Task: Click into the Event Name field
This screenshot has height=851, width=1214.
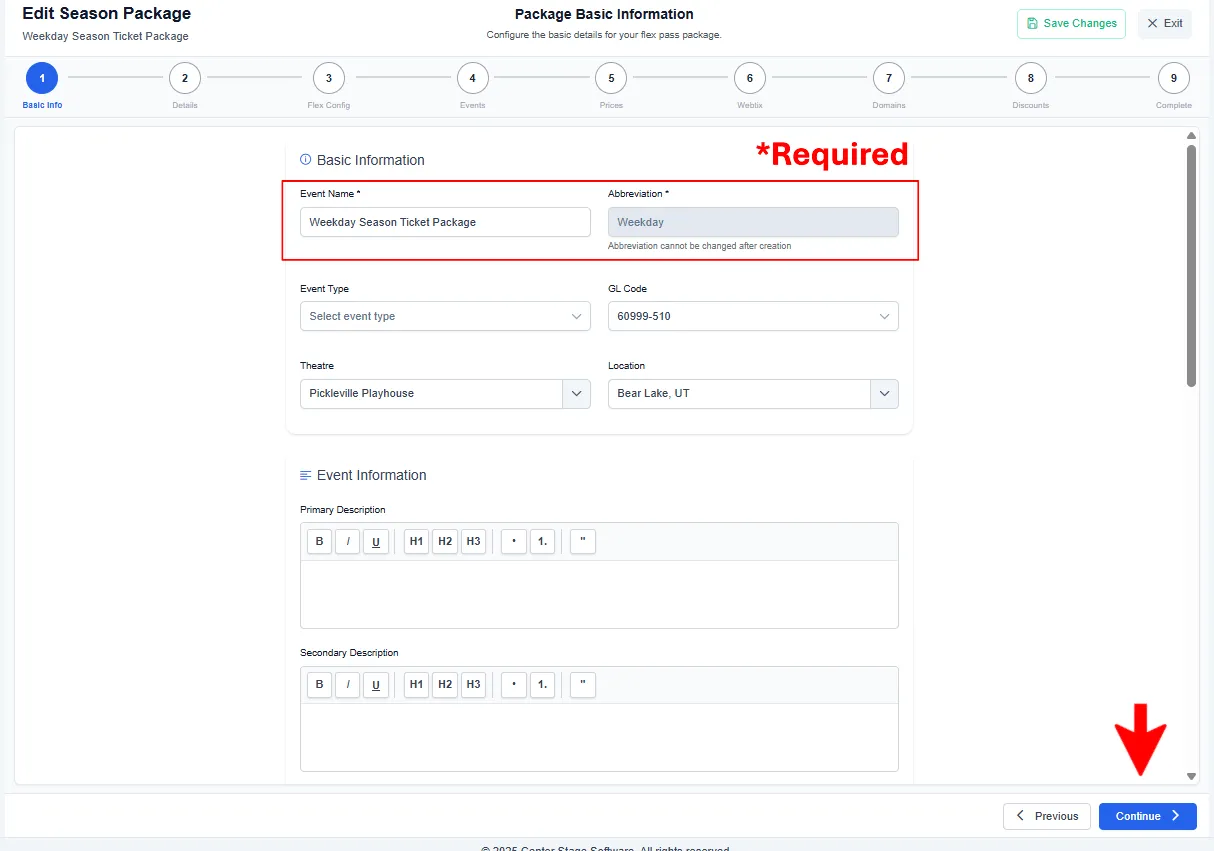Action: pyautogui.click(x=445, y=222)
